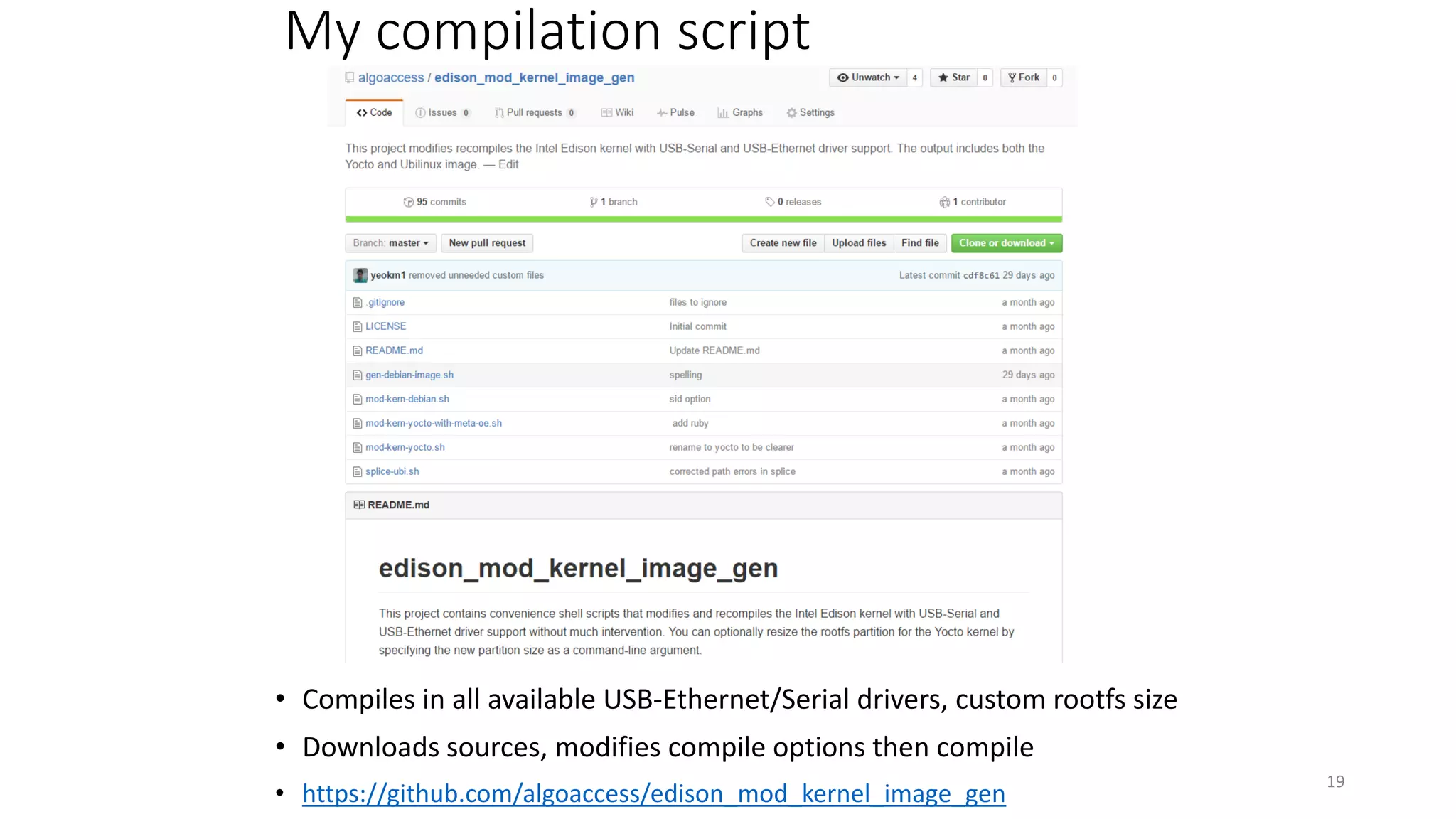
Task: Click the README.md book icon header
Action: 359,505
